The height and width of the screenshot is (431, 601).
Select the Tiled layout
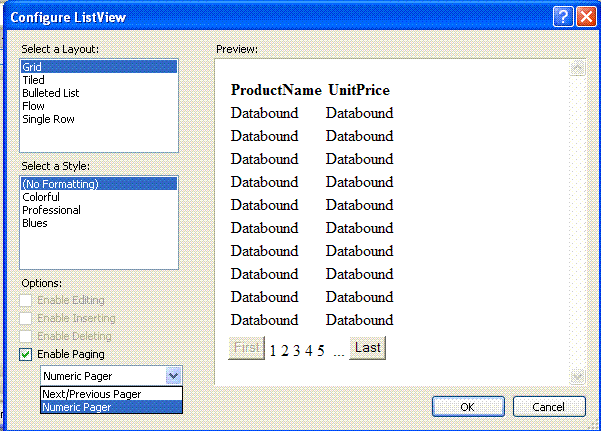coord(33,80)
